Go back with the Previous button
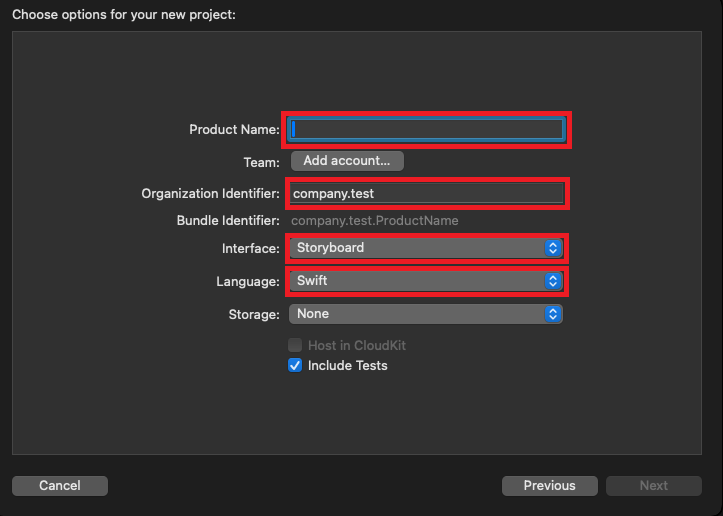The image size is (723, 516). [549, 486]
